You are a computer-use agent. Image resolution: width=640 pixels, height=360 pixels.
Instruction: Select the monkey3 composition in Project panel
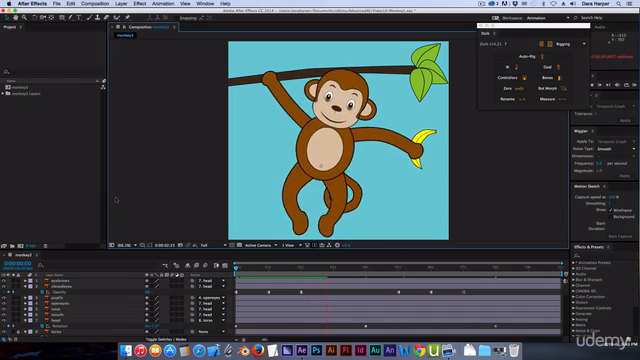click(20, 87)
